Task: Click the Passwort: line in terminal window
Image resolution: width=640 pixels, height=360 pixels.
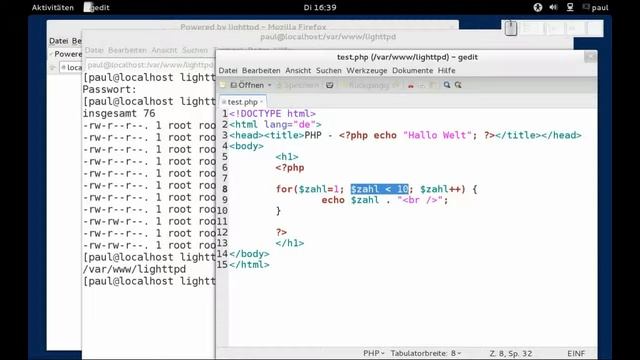Action: pyautogui.click(x=110, y=89)
